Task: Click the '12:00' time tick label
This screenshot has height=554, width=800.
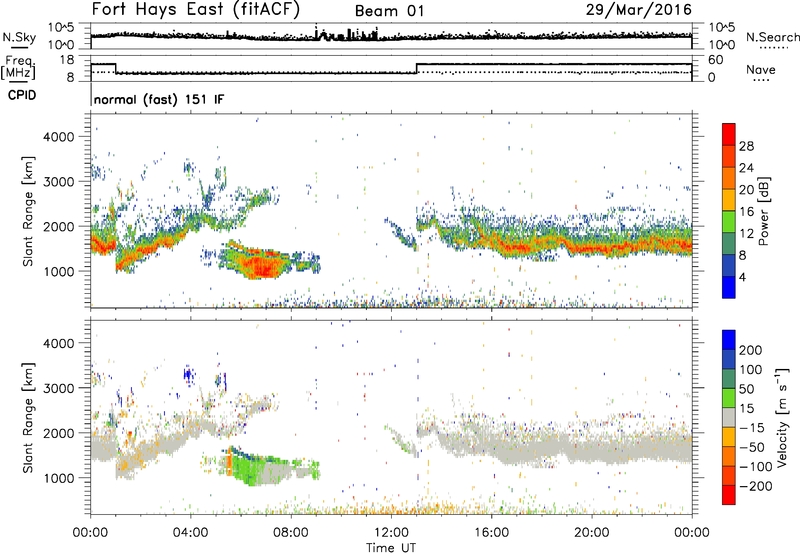Action: [391, 533]
